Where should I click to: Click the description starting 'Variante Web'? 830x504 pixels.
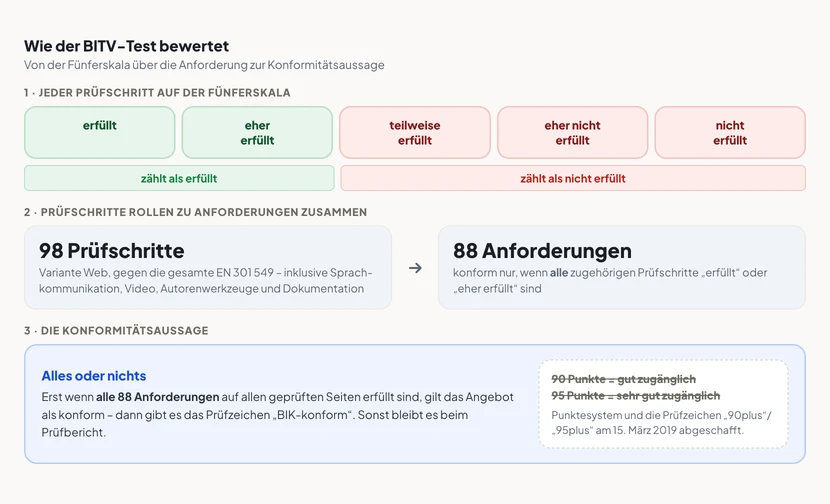pyautogui.click(x=205, y=281)
